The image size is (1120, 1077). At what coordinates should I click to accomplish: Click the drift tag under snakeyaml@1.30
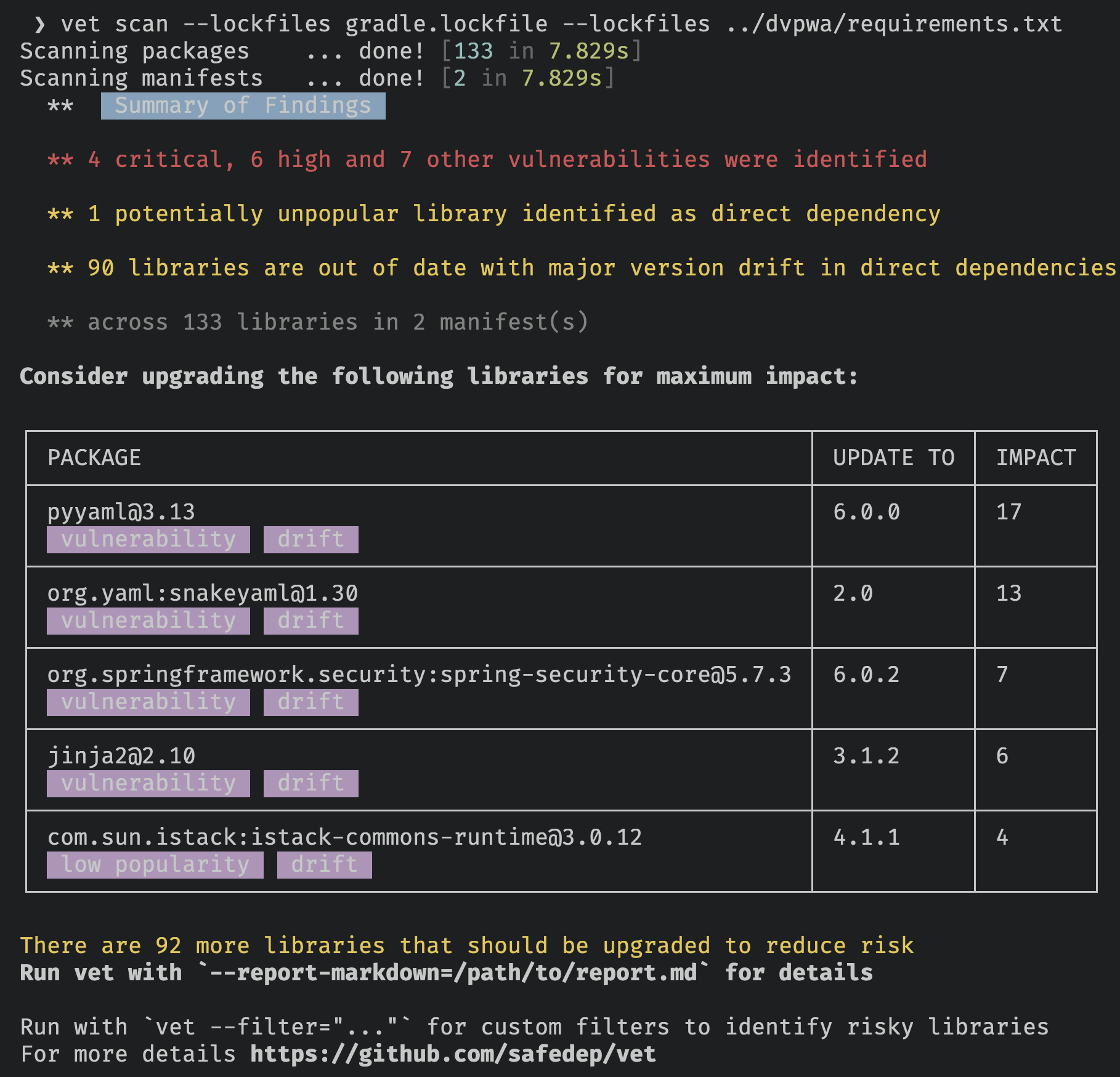coord(310,621)
